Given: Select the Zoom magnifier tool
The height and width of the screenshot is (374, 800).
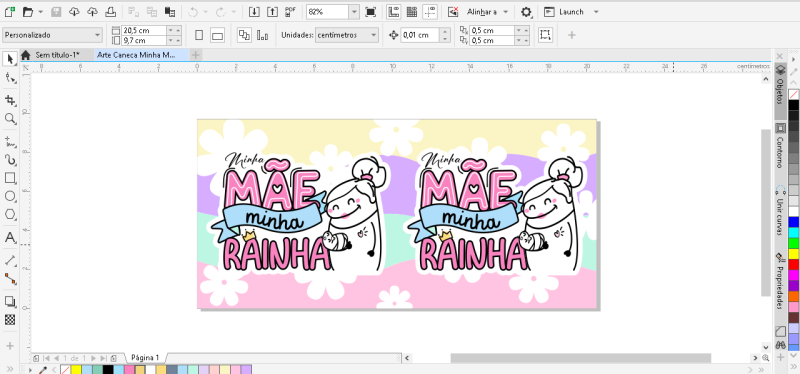Looking at the screenshot, I should 10,119.
